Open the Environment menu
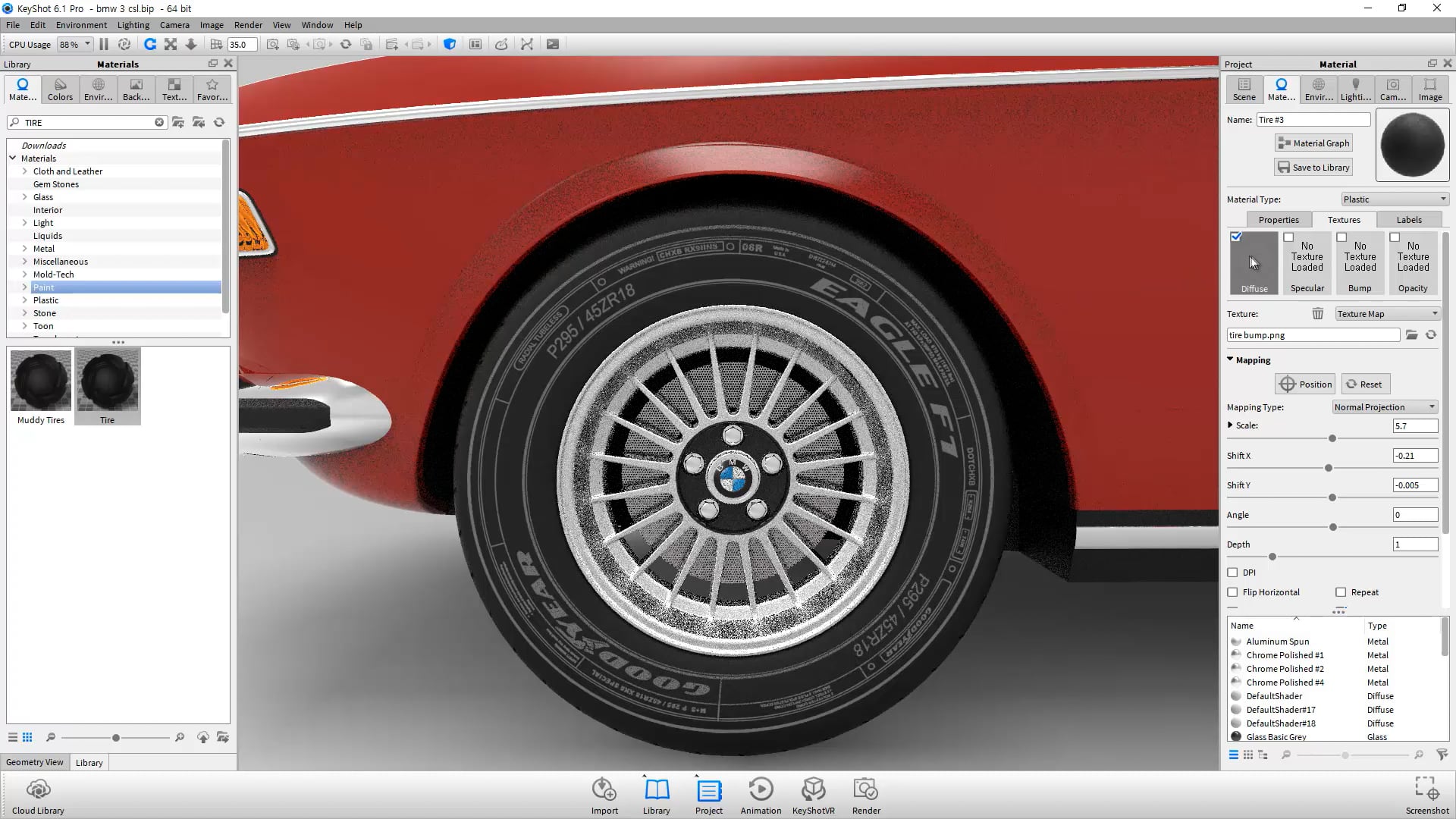 point(81,25)
